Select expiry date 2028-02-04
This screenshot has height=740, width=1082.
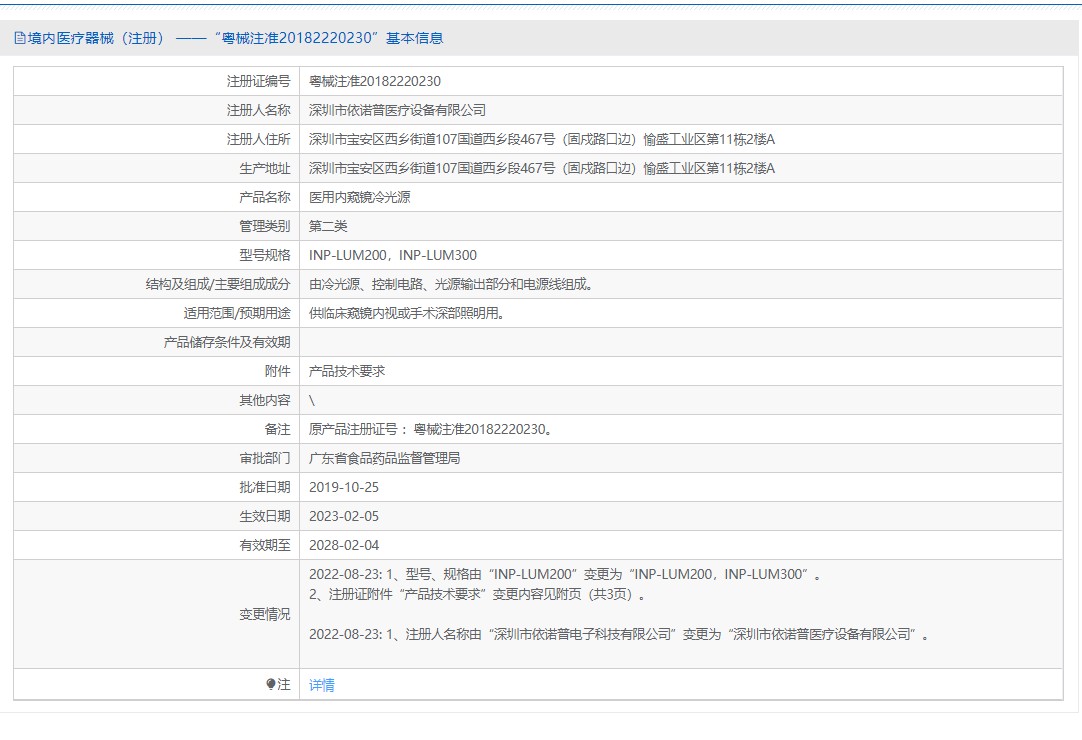click(x=344, y=545)
